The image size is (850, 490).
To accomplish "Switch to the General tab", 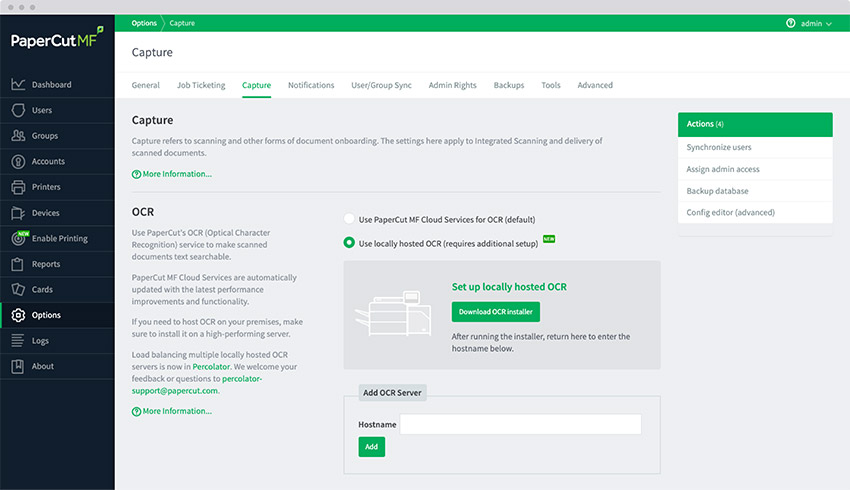I will [x=146, y=85].
